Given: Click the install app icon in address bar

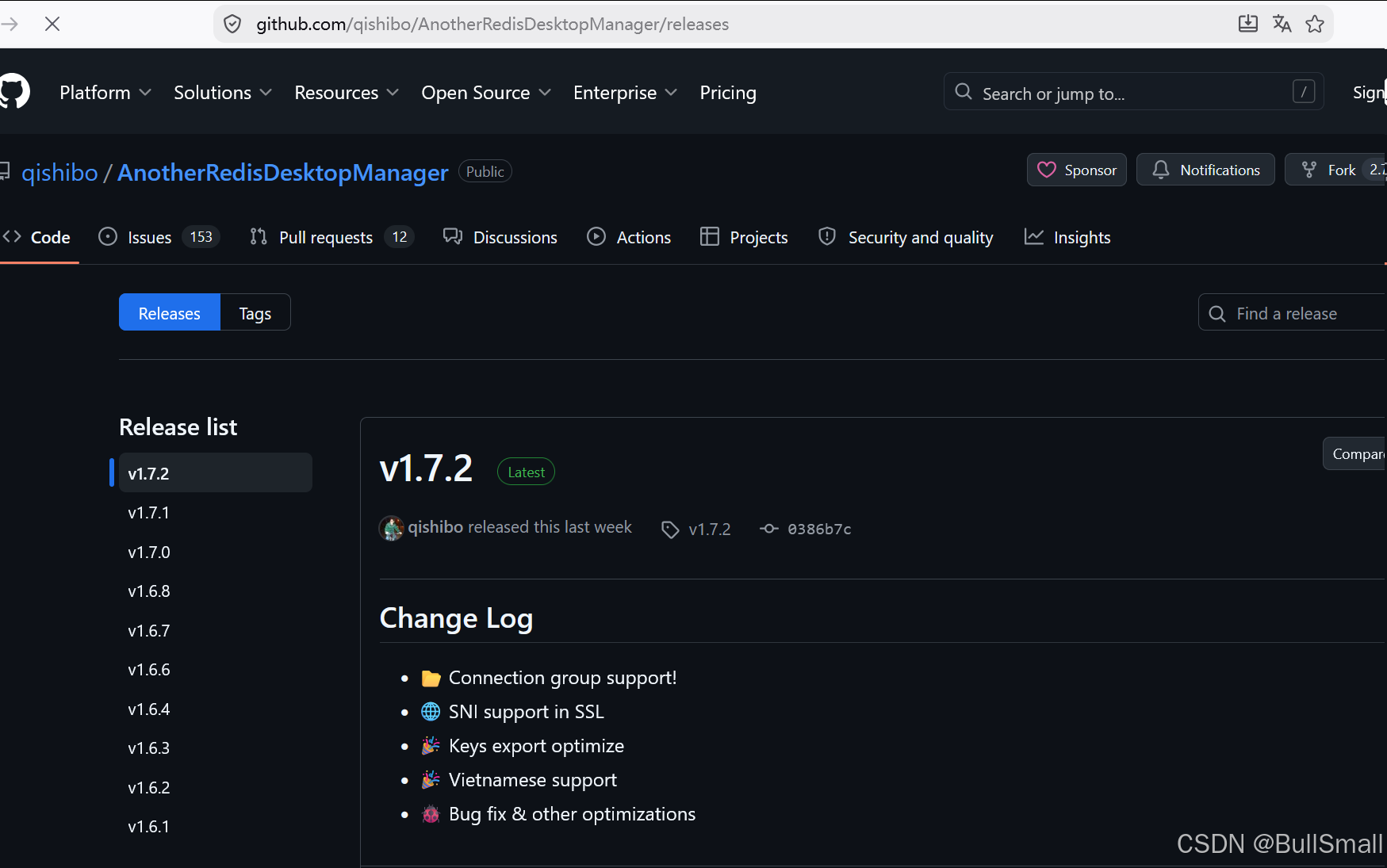Looking at the screenshot, I should pos(1248,24).
